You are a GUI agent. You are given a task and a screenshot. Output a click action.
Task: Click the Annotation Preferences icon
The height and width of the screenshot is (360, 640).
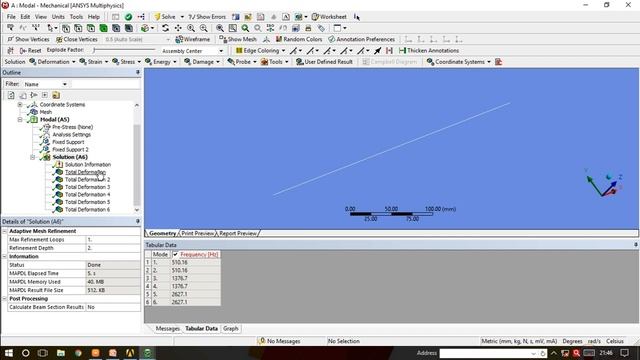pyautogui.click(x=331, y=39)
